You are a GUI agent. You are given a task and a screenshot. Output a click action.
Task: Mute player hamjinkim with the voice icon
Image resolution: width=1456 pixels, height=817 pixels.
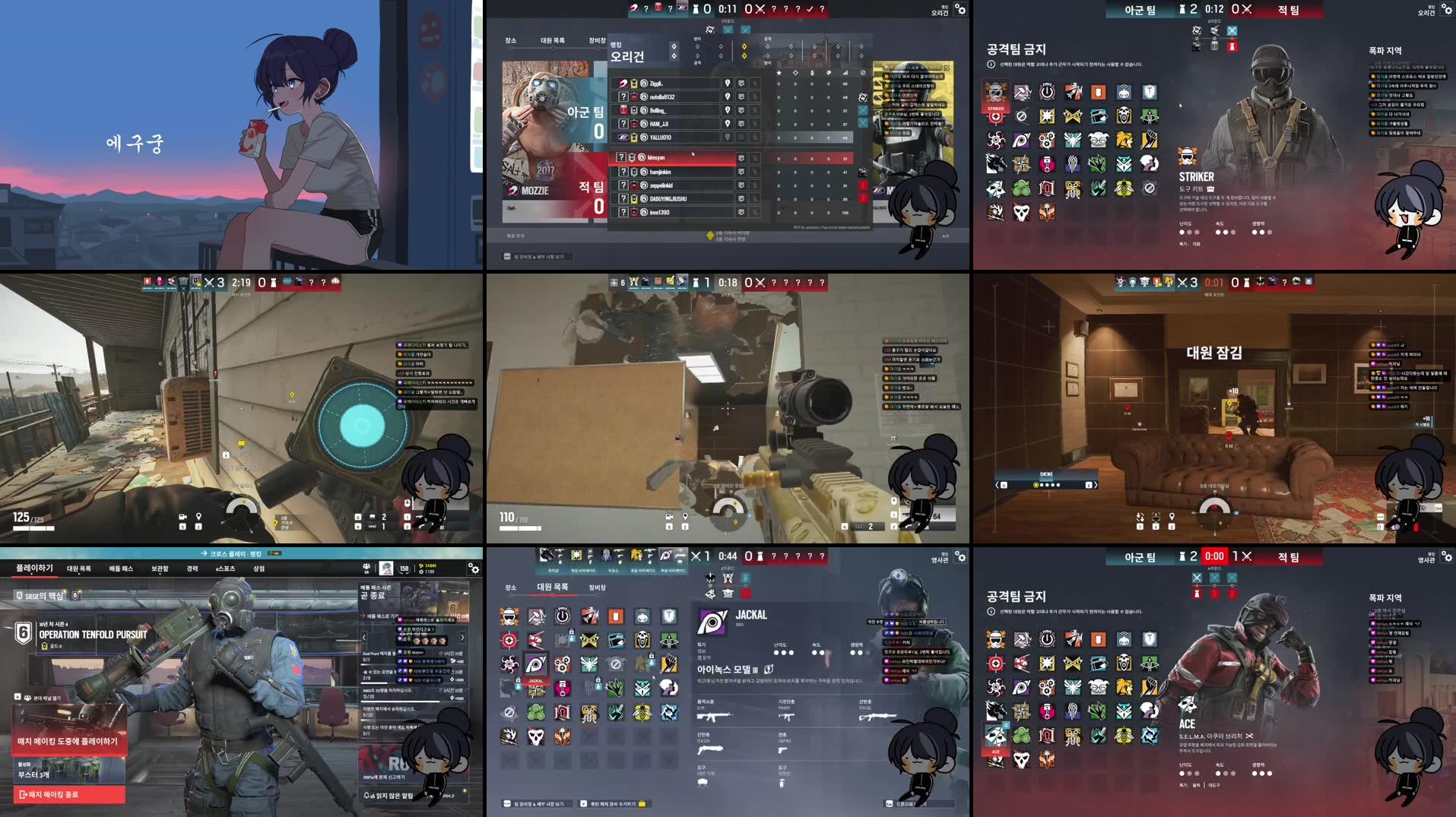(x=755, y=173)
